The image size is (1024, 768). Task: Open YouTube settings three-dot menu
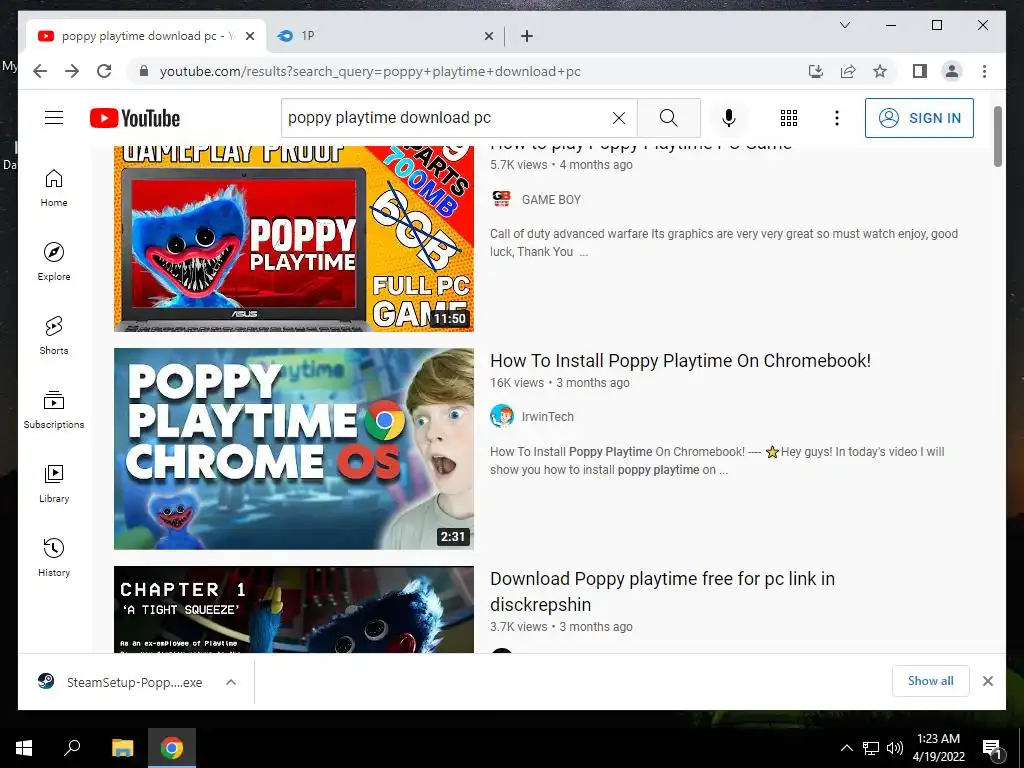pos(837,118)
